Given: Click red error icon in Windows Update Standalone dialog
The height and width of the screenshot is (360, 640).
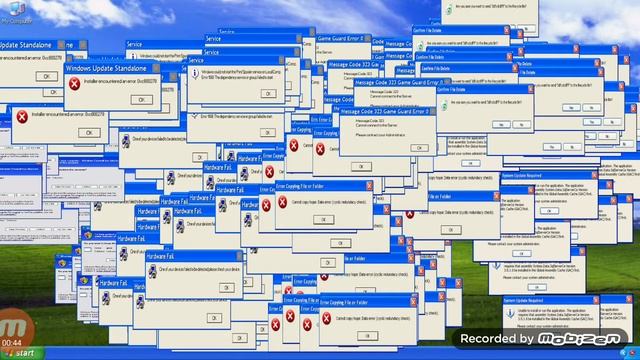Looking at the screenshot, I should coord(74,84).
